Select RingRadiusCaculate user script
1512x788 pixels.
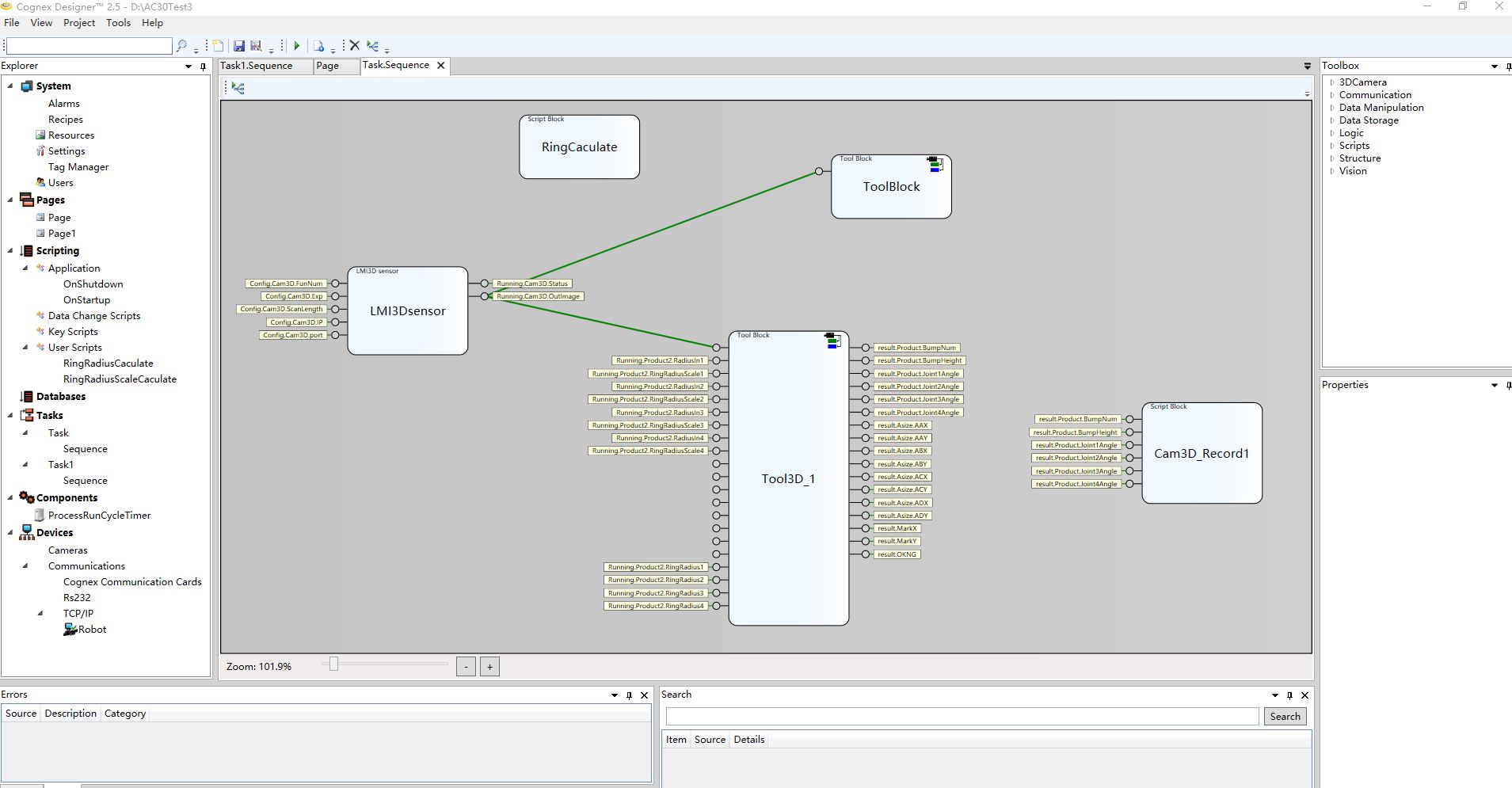click(x=109, y=364)
